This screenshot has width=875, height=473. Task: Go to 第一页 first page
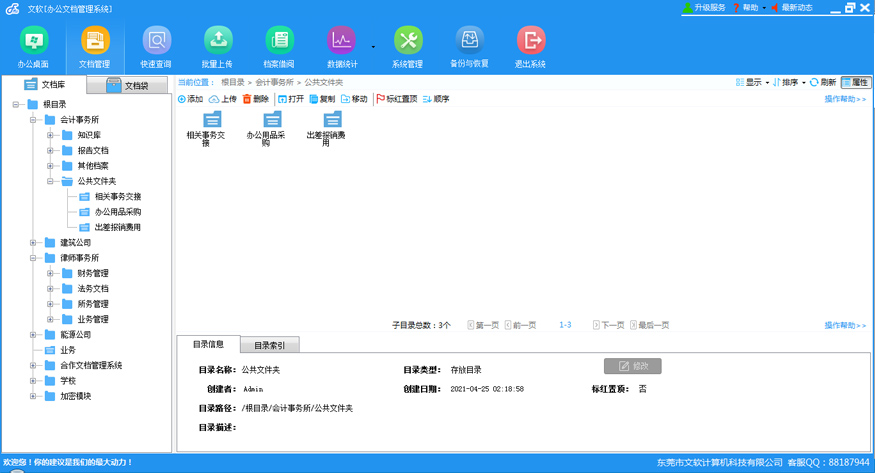tap(483, 325)
